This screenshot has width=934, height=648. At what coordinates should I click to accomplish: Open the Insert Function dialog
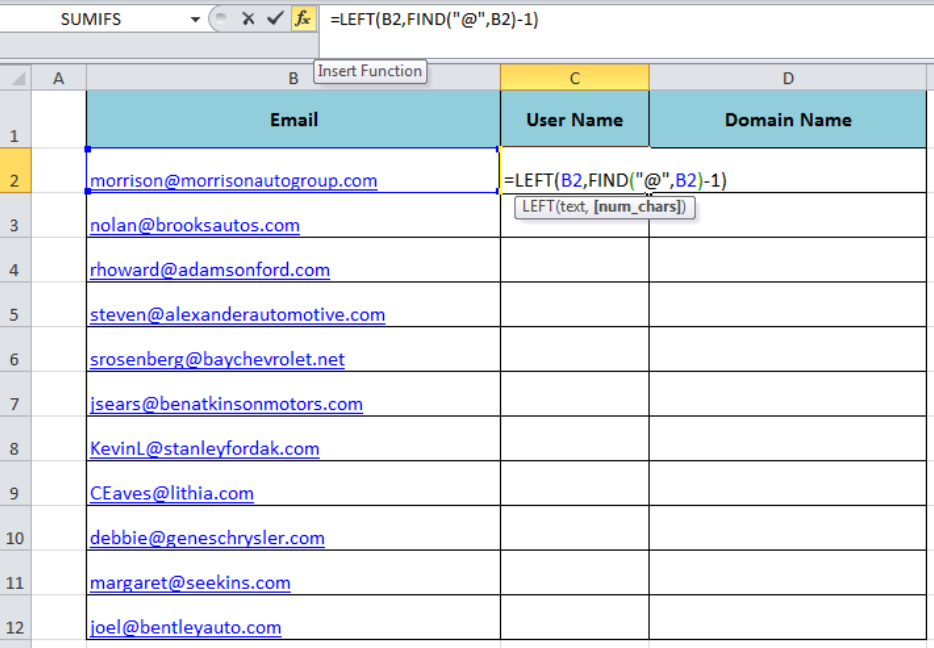[303, 18]
